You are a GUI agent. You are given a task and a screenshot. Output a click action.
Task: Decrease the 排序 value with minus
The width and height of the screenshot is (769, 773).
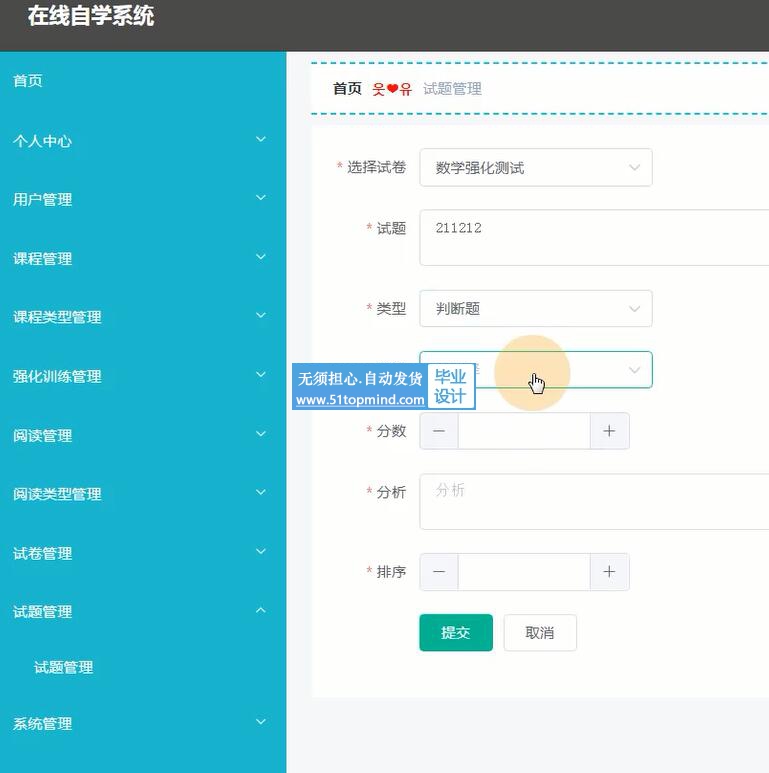tap(439, 572)
